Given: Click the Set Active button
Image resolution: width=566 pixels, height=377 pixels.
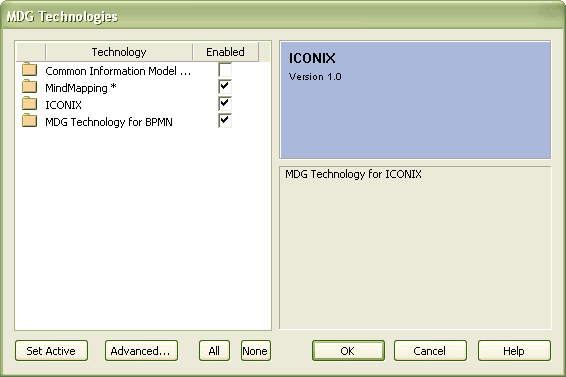Looking at the screenshot, I should (51, 351).
